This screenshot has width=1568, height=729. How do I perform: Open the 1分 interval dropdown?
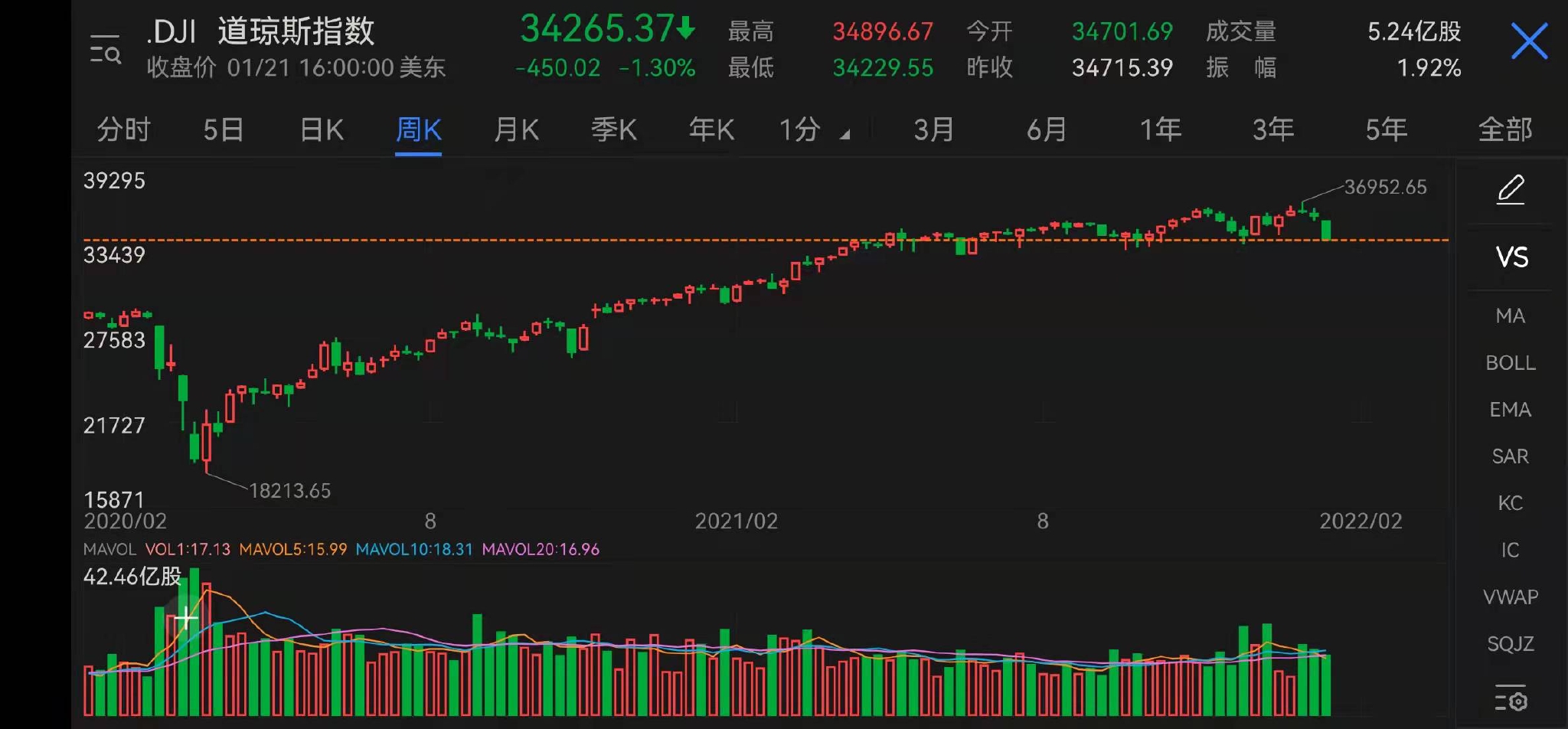809,130
